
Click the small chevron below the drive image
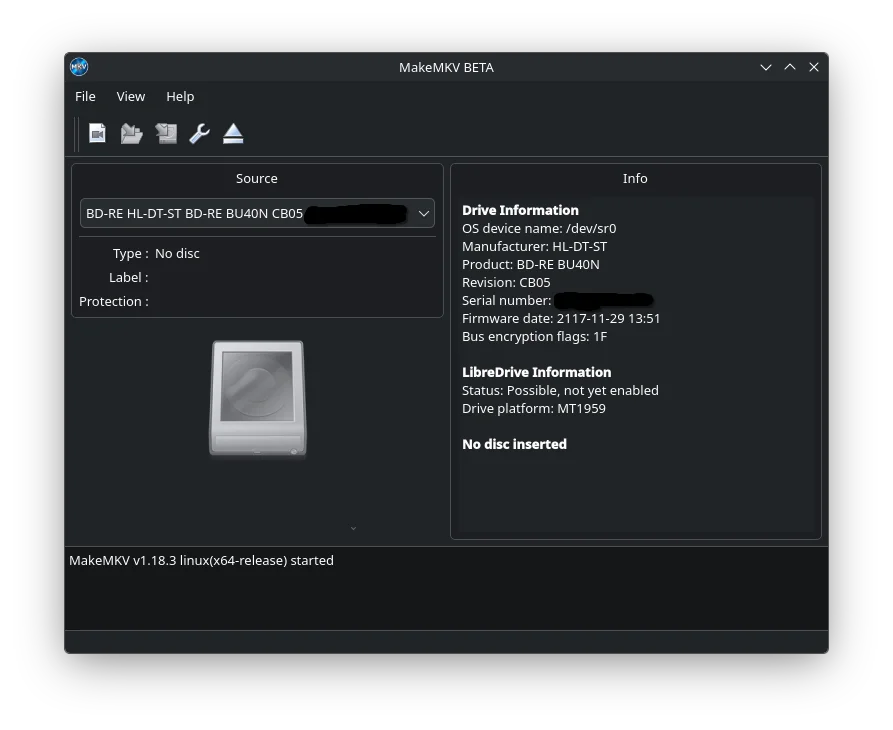click(353, 528)
